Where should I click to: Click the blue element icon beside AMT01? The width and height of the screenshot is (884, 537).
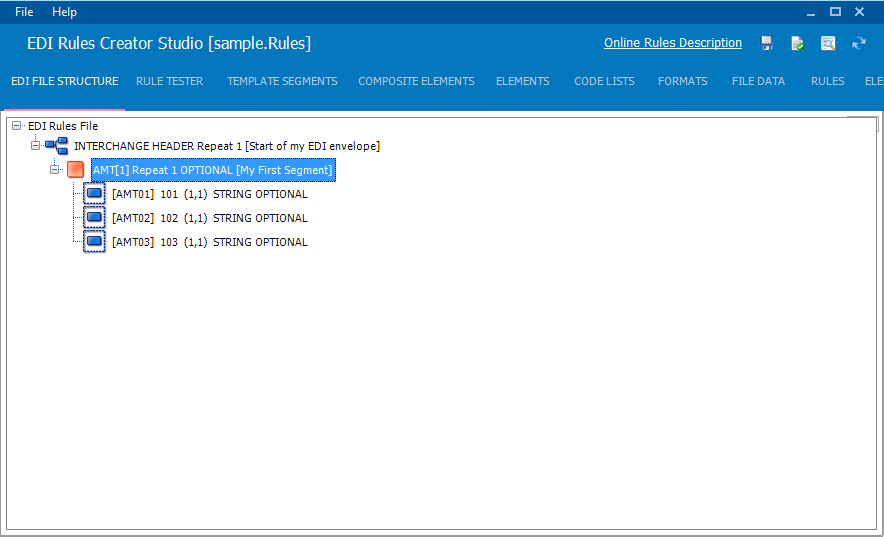click(x=94, y=194)
